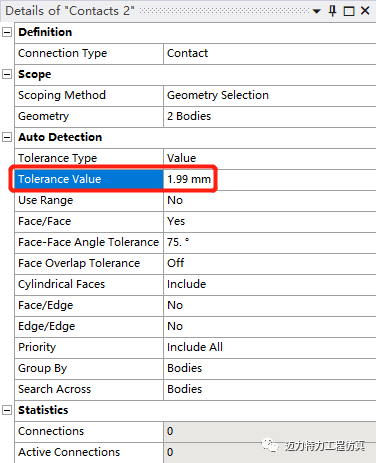The height and width of the screenshot is (463, 376).
Task: Collapse the Auto Detection section
Action: 7,137
